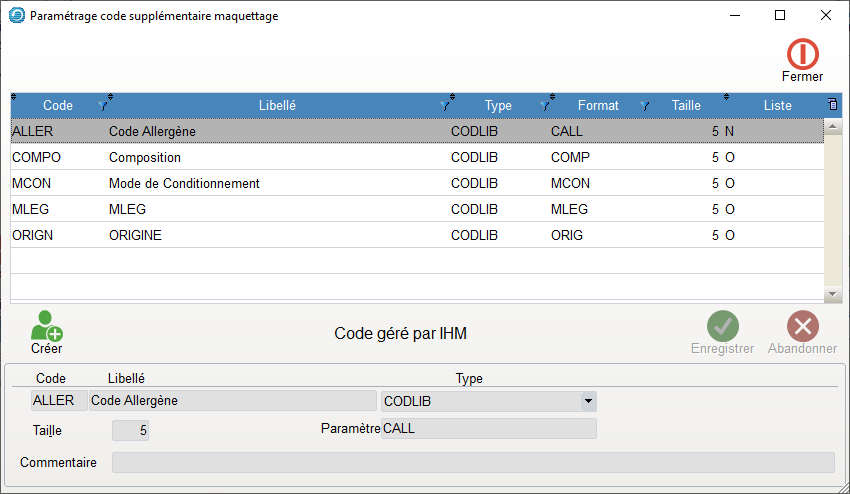Click the Fermer power icon
The width and height of the screenshot is (850, 494).
tap(802, 54)
